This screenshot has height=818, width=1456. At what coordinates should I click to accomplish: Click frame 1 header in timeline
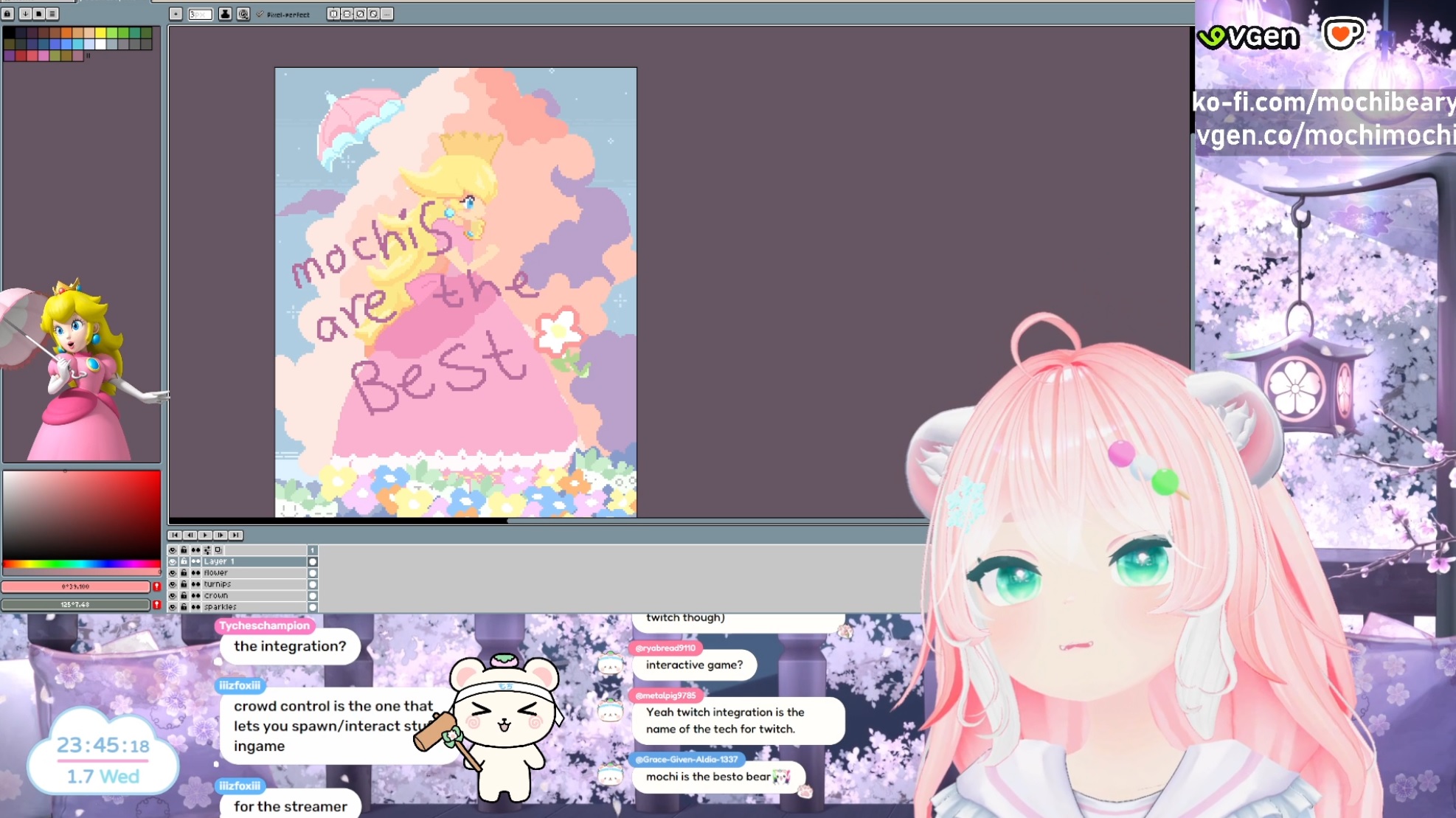tap(312, 550)
